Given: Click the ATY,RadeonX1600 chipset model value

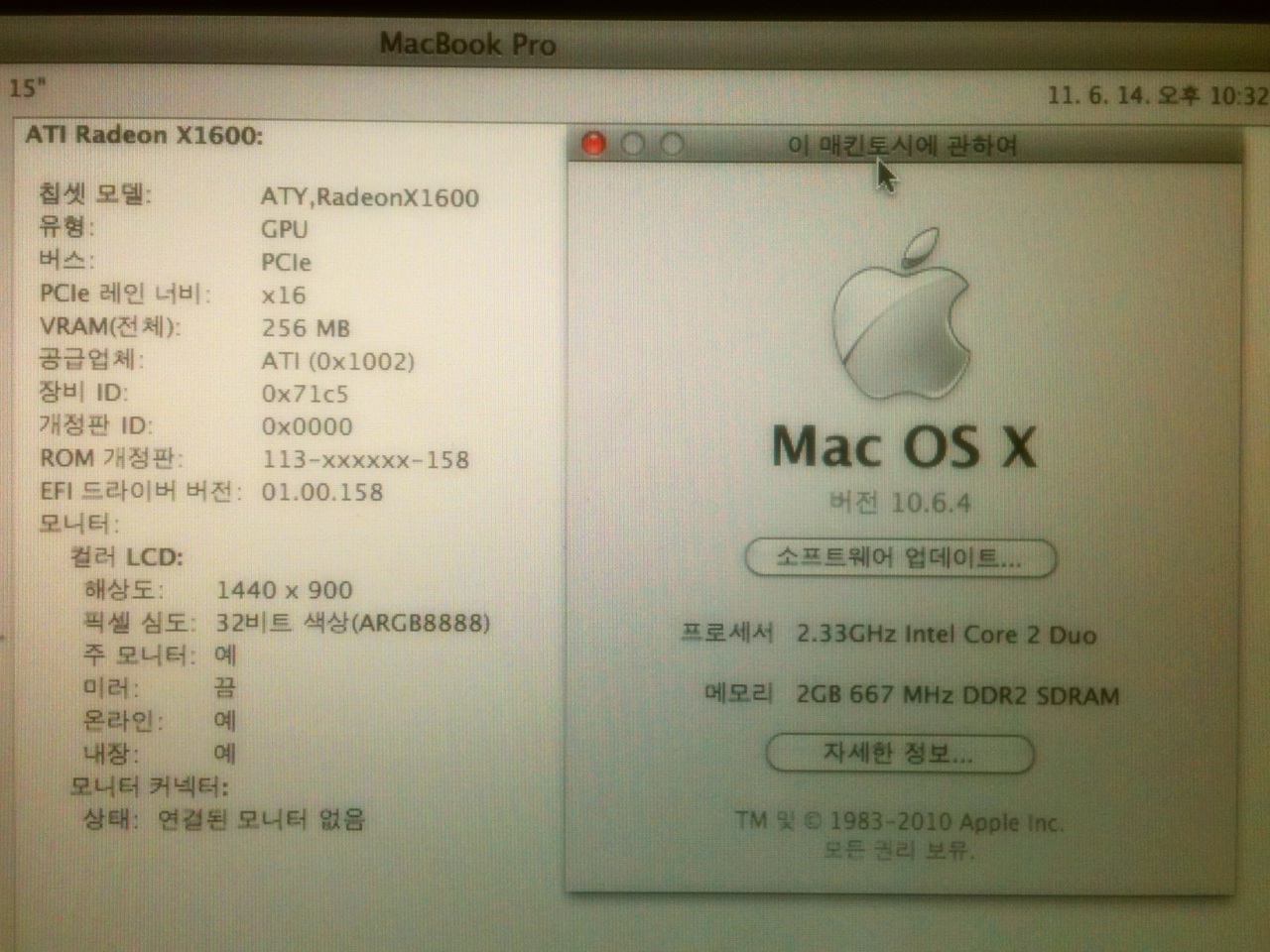Looking at the screenshot, I should click(369, 197).
